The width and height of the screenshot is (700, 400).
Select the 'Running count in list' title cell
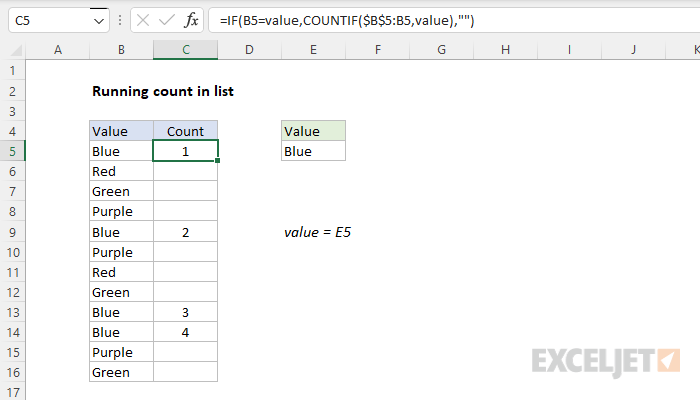163,91
